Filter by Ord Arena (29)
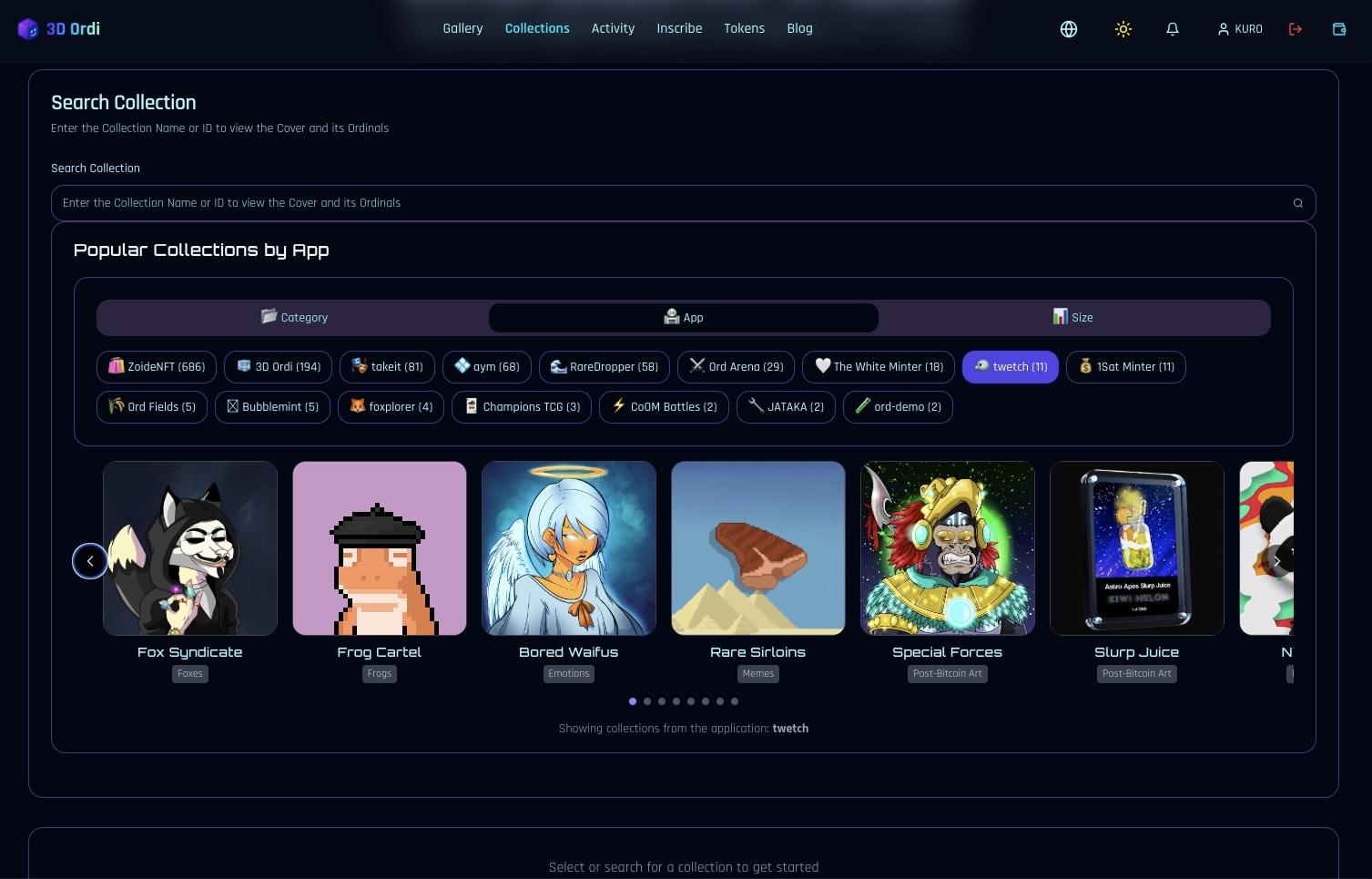 point(736,367)
